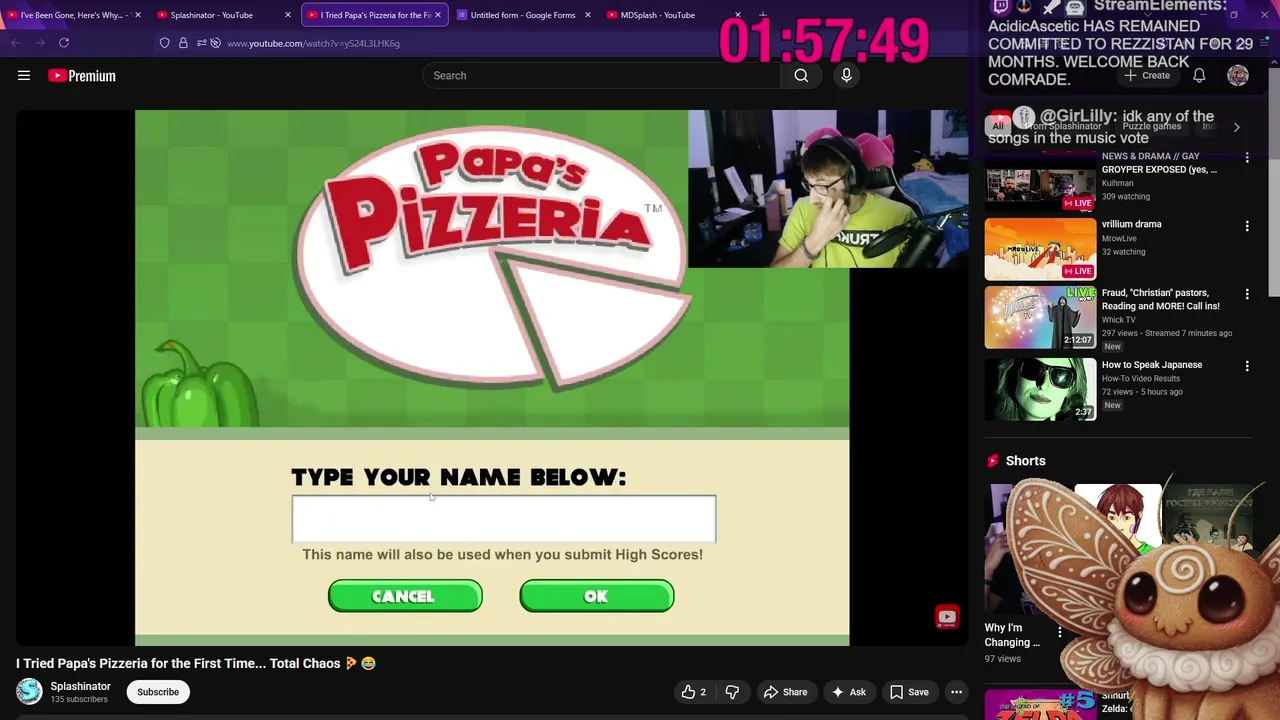This screenshot has height=720, width=1280.
Task: Start voice search with microphone icon
Action: tap(846, 75)
